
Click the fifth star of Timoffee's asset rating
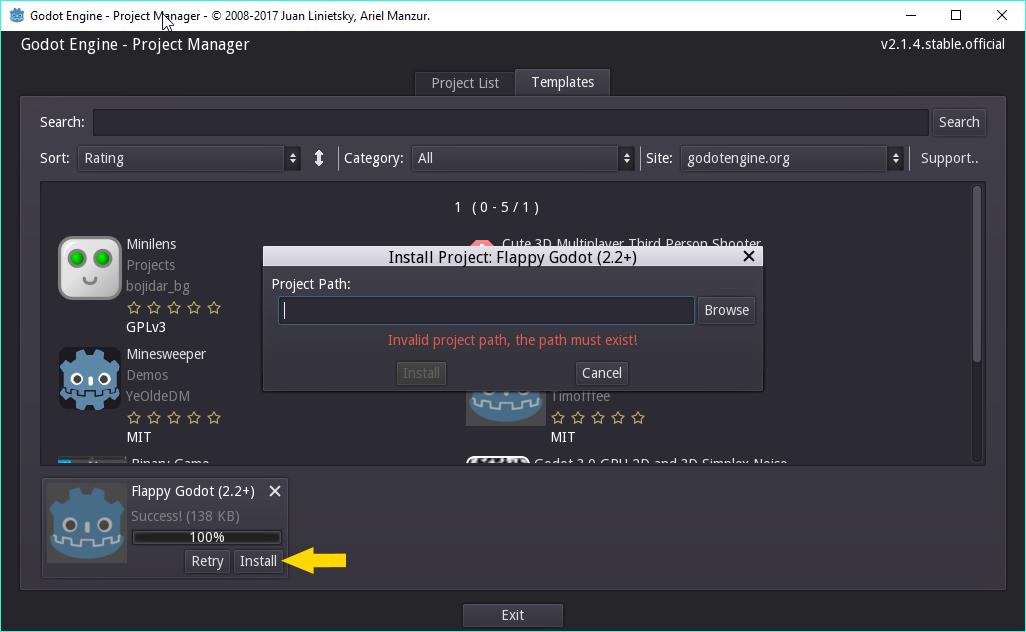pos(638,417)
